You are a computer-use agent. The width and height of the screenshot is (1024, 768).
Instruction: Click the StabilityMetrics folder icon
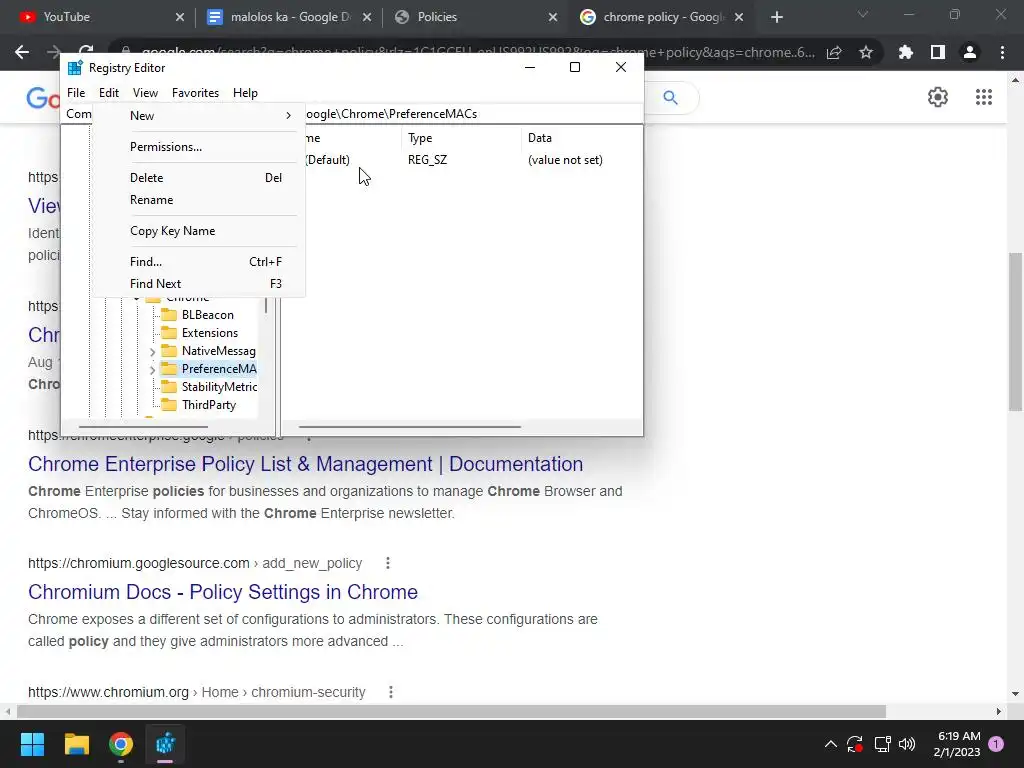169,387
